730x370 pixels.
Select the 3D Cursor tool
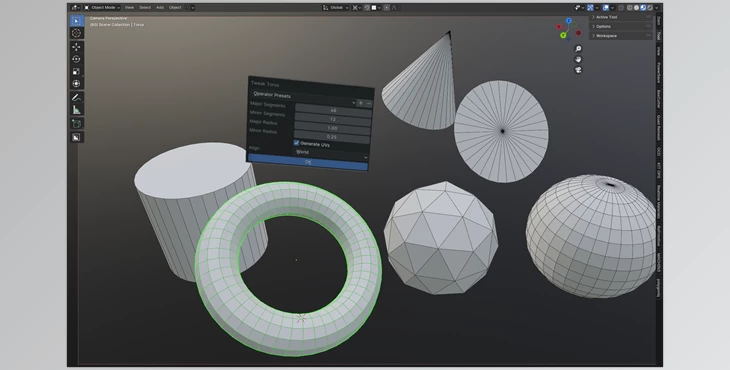coord(76,33)
